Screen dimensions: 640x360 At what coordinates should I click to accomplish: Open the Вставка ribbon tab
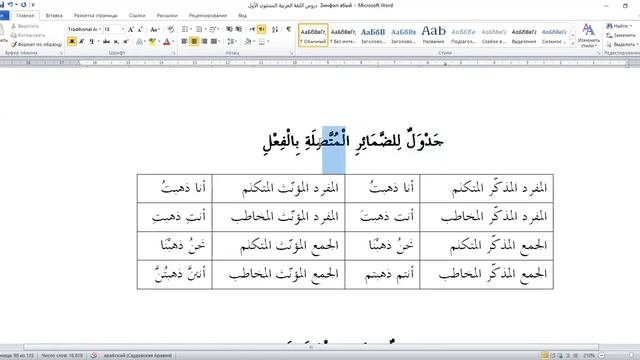pos(54,16)
